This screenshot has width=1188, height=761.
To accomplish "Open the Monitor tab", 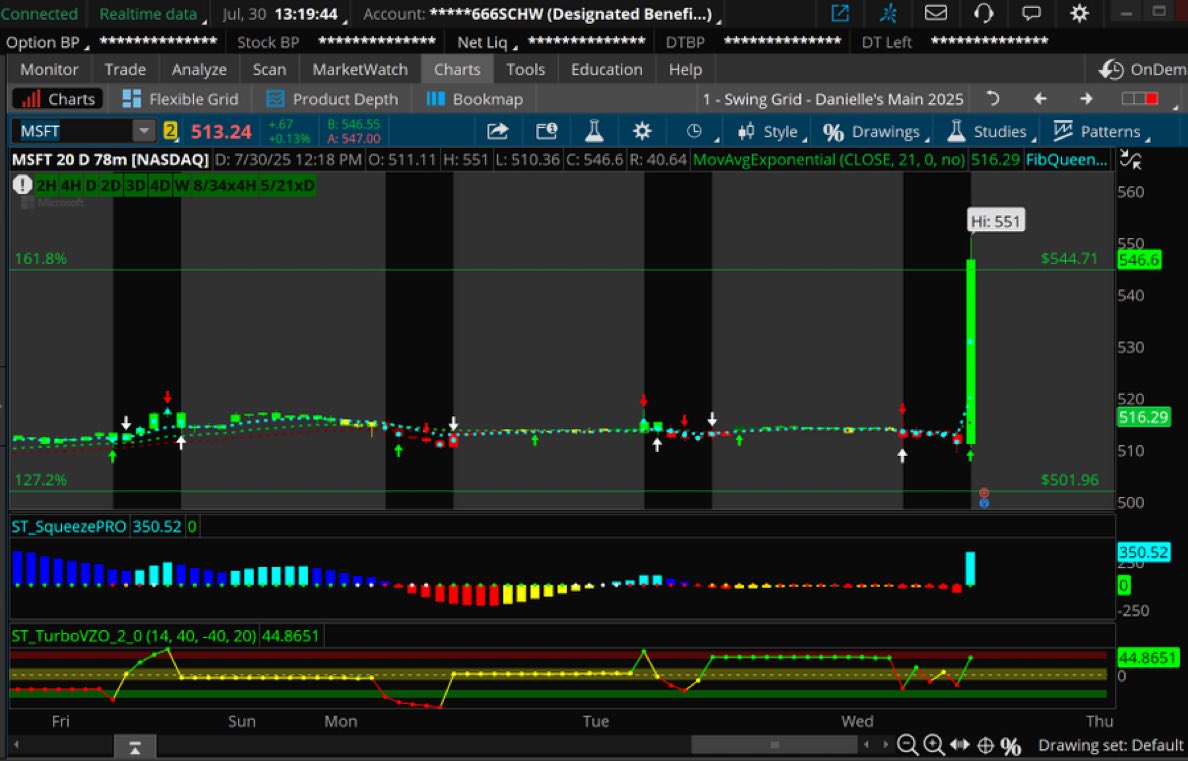I will [x=49, y=70].
